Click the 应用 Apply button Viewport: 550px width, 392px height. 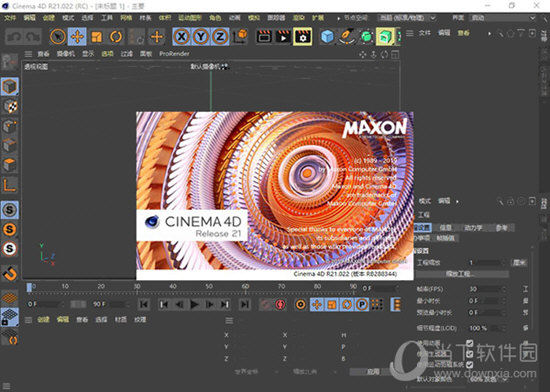click(373, 372)
